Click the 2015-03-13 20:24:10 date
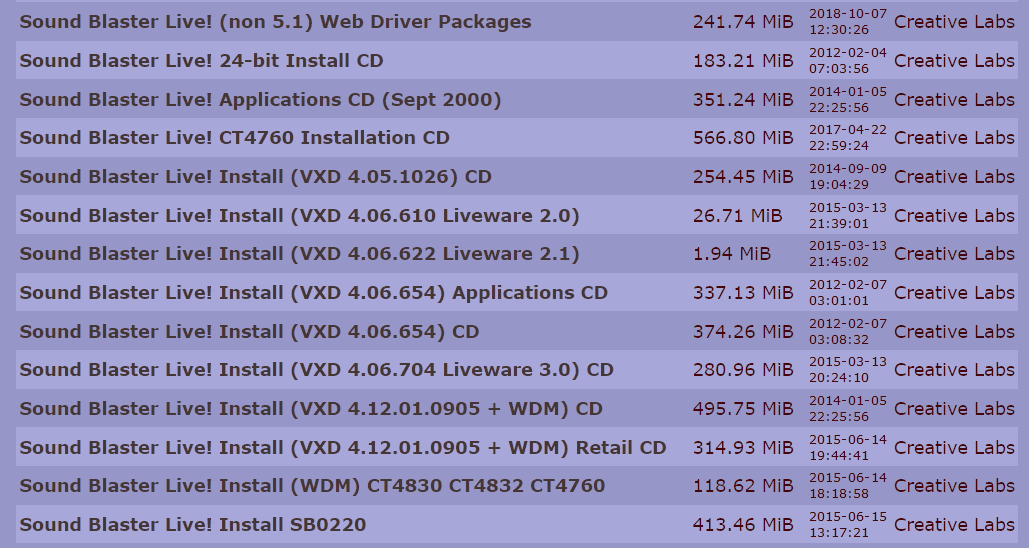1029x548 pixels. (x=848, y=369)
